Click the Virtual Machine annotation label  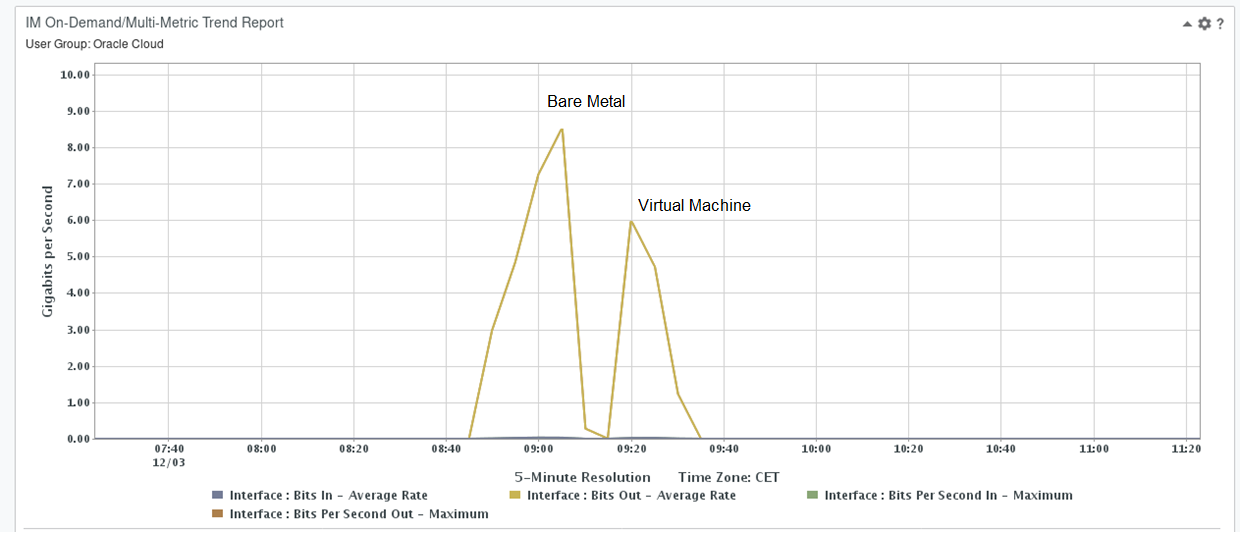click(694, 205)
